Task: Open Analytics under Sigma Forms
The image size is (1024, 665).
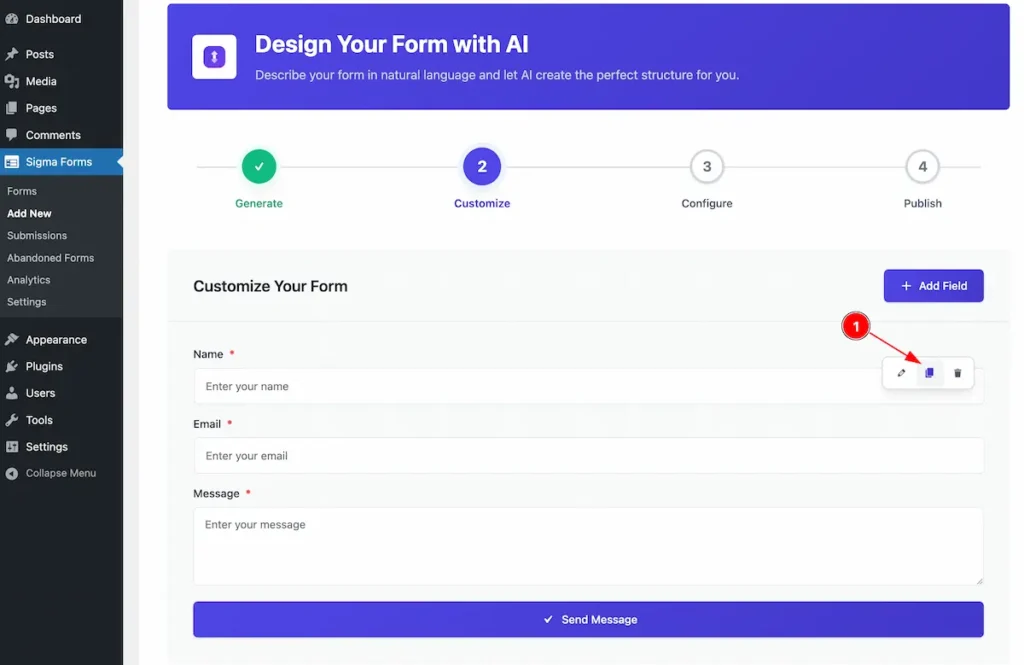Action: click(x=28, y=280)
